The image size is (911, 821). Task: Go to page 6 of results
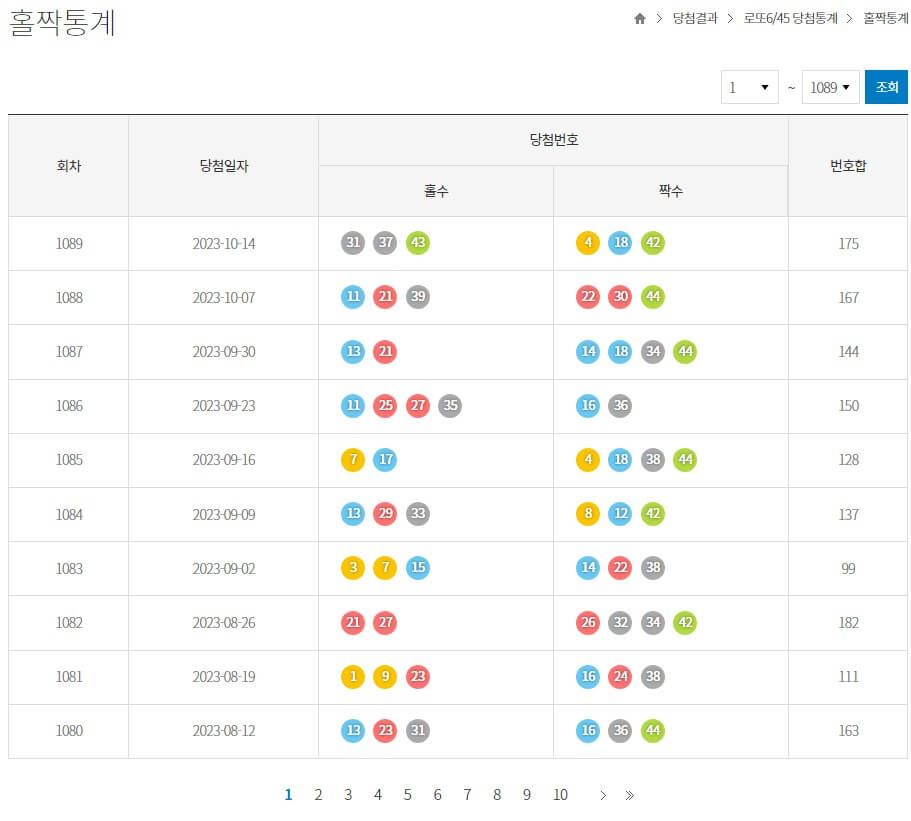pyautogui.click(x=437, y=795)
